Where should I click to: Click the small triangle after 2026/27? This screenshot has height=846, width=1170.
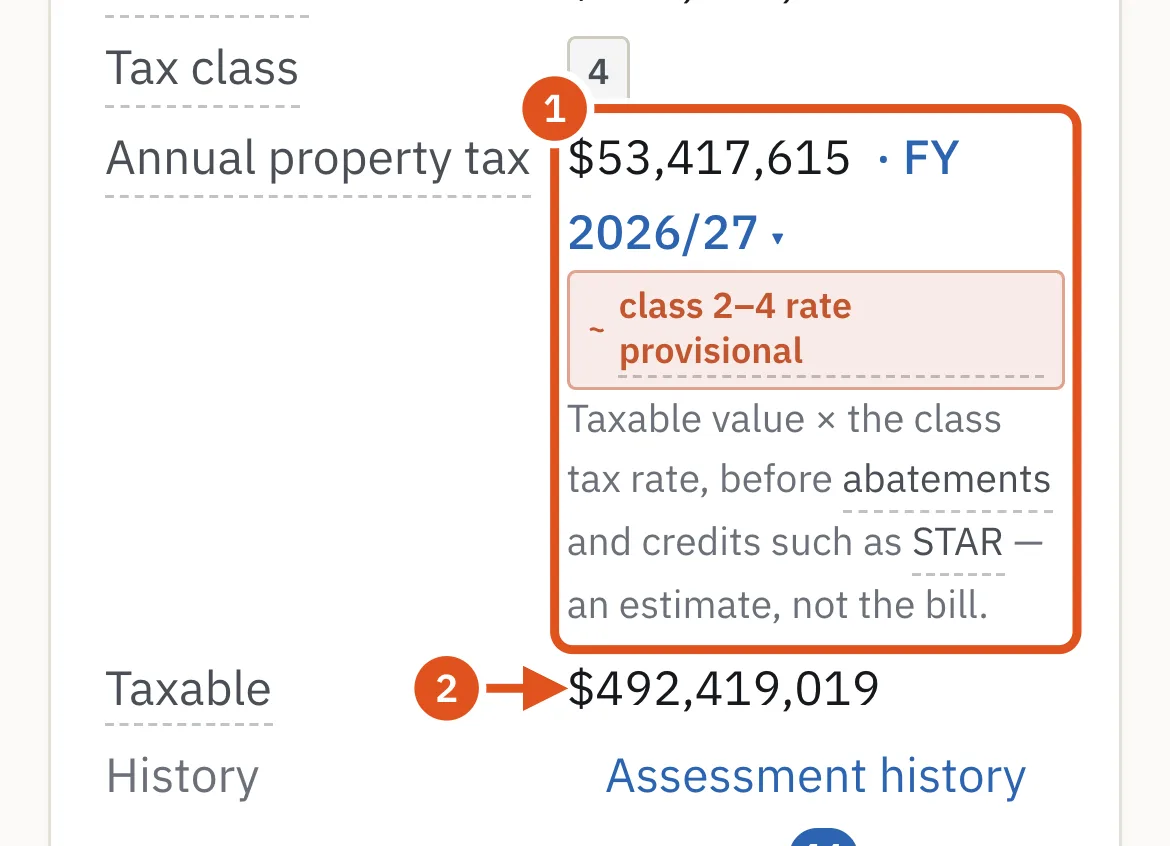(778, 238)
